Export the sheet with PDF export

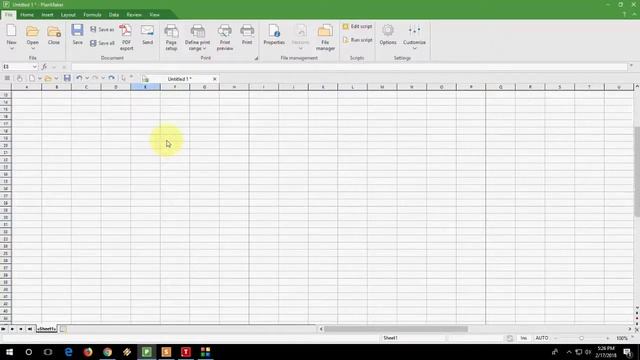coord(126,37)
